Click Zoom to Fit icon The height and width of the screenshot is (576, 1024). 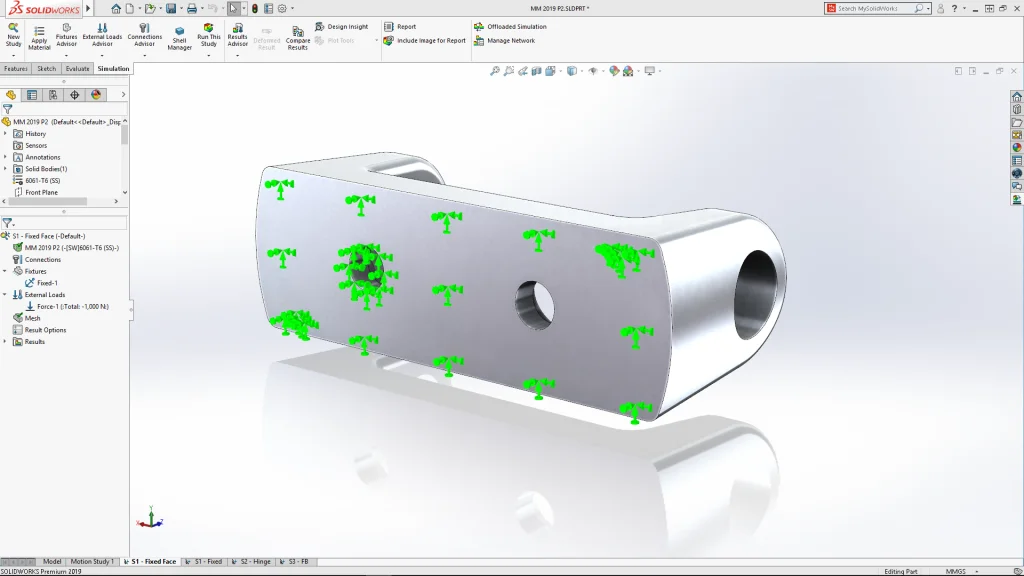tap(495, 71)
